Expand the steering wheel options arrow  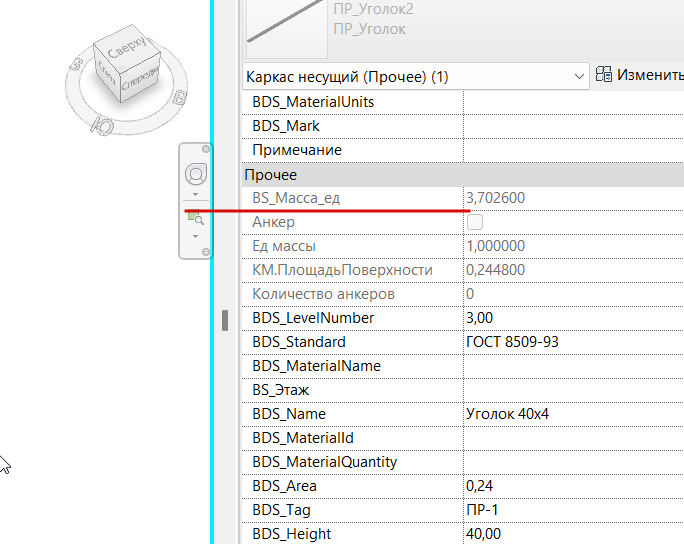(195, 195)
